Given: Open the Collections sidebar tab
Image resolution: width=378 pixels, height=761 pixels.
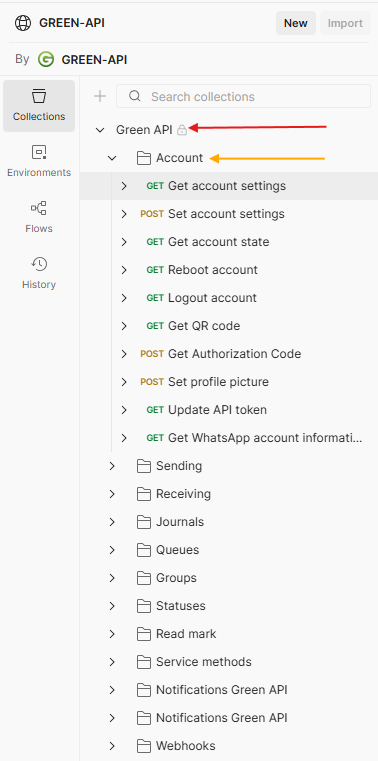Looking at the screenshot, I should [39, 106].
